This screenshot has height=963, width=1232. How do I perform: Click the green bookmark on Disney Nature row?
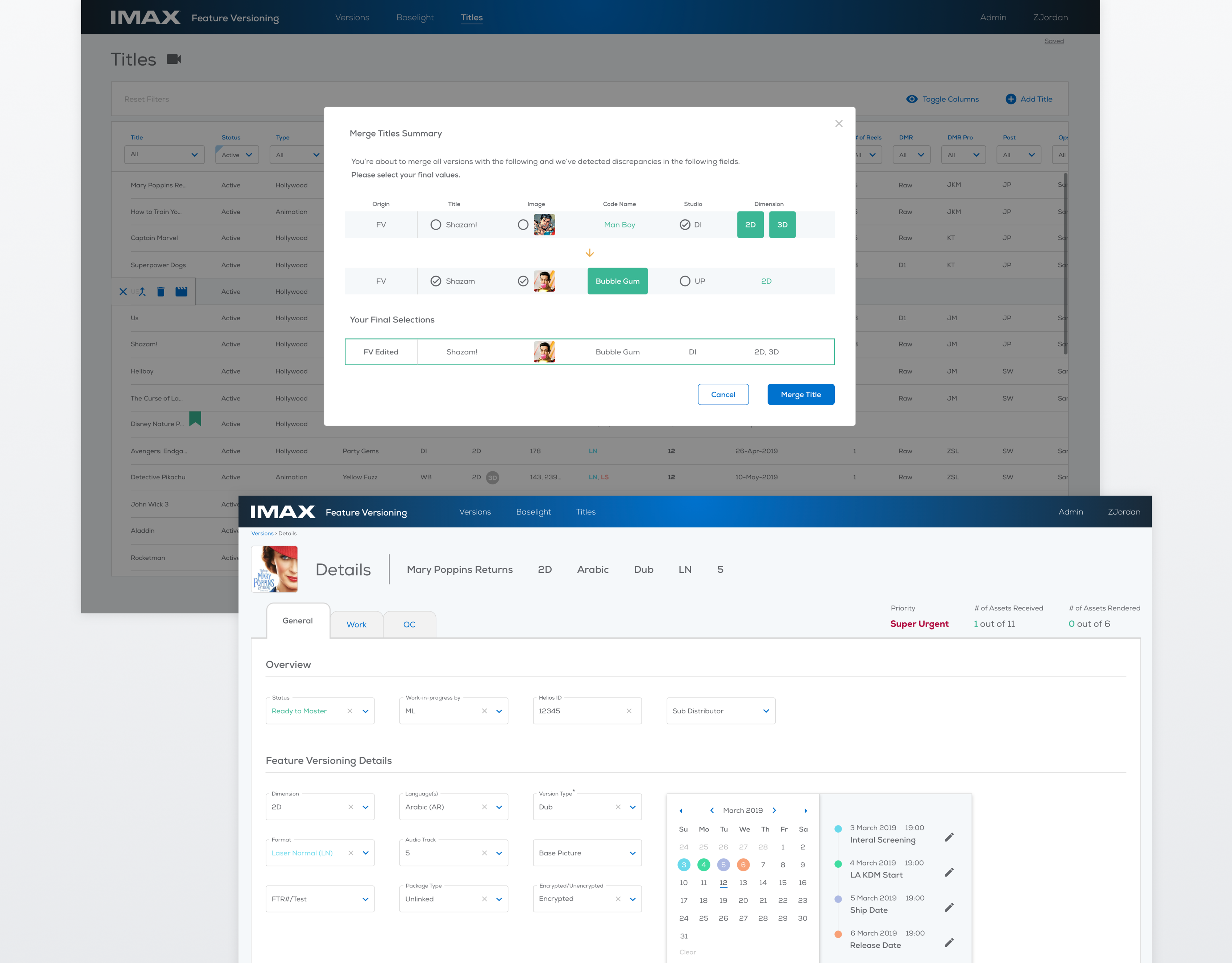(195, 418)
